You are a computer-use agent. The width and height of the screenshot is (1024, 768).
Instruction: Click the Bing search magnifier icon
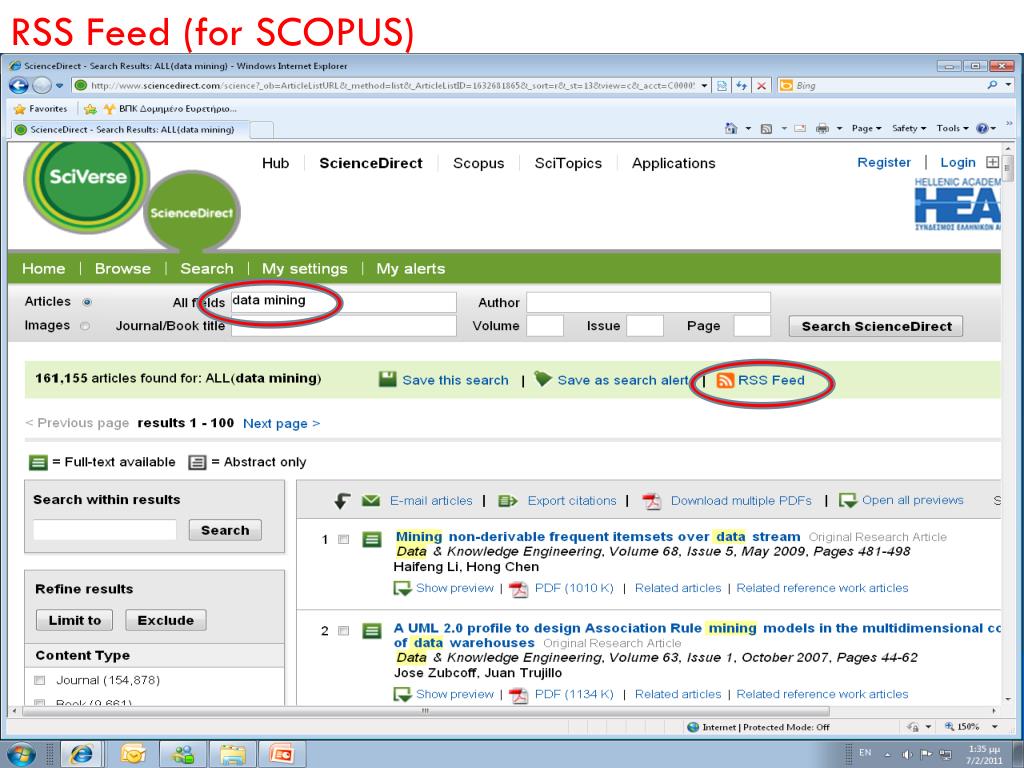pyautogui.click(x=993, y=85)
